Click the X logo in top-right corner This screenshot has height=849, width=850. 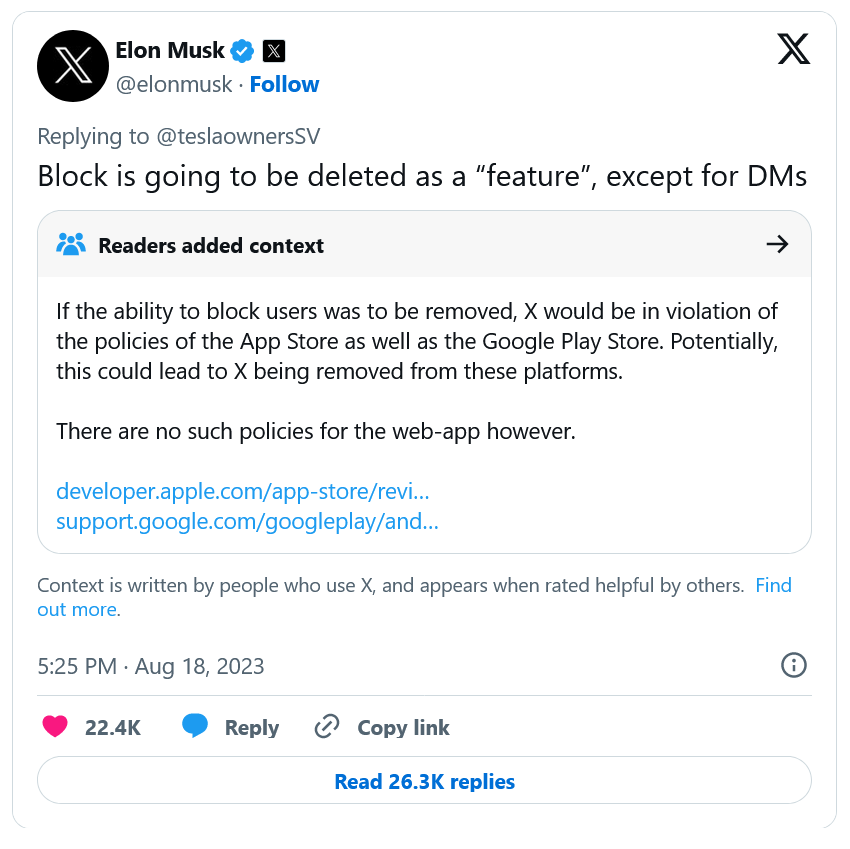[x=794, y=48]
